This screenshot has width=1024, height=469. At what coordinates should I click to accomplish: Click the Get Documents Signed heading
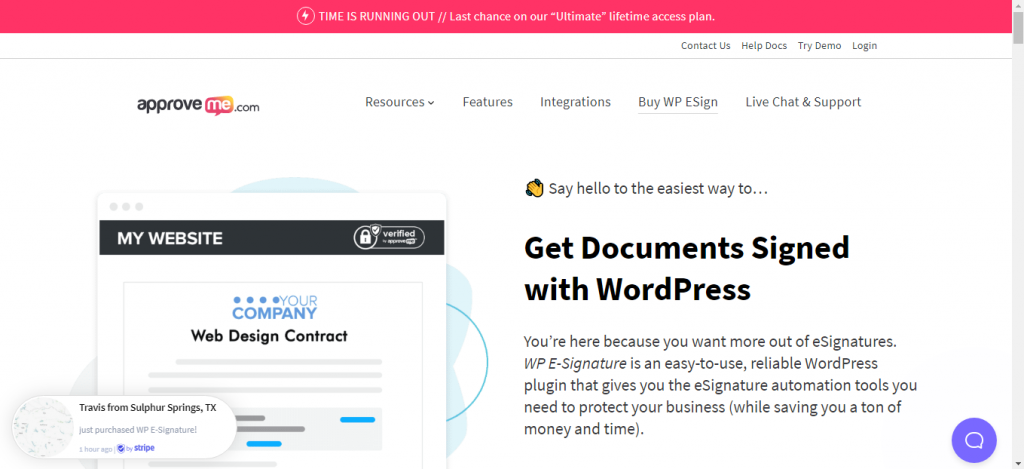[x=686, y=268]
